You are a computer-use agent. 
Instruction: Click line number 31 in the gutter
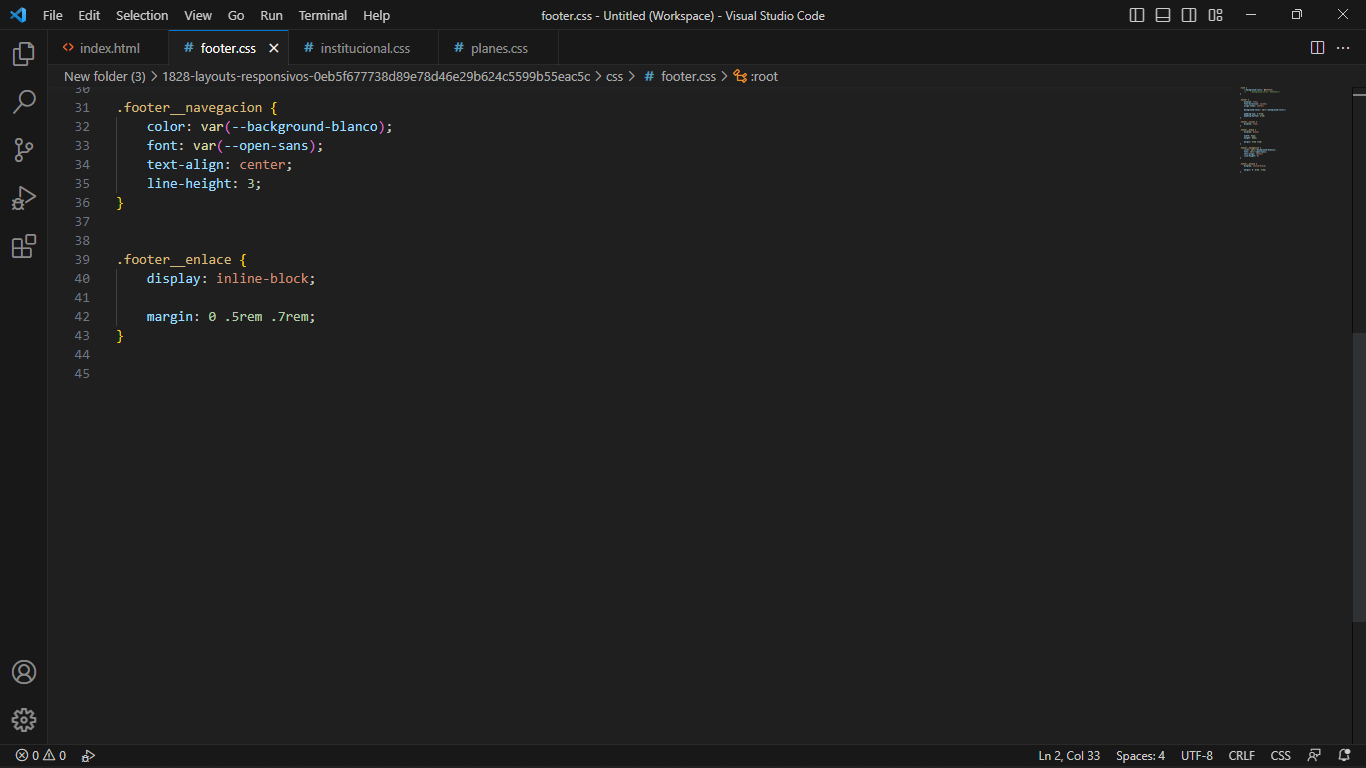tap(82, 107)
